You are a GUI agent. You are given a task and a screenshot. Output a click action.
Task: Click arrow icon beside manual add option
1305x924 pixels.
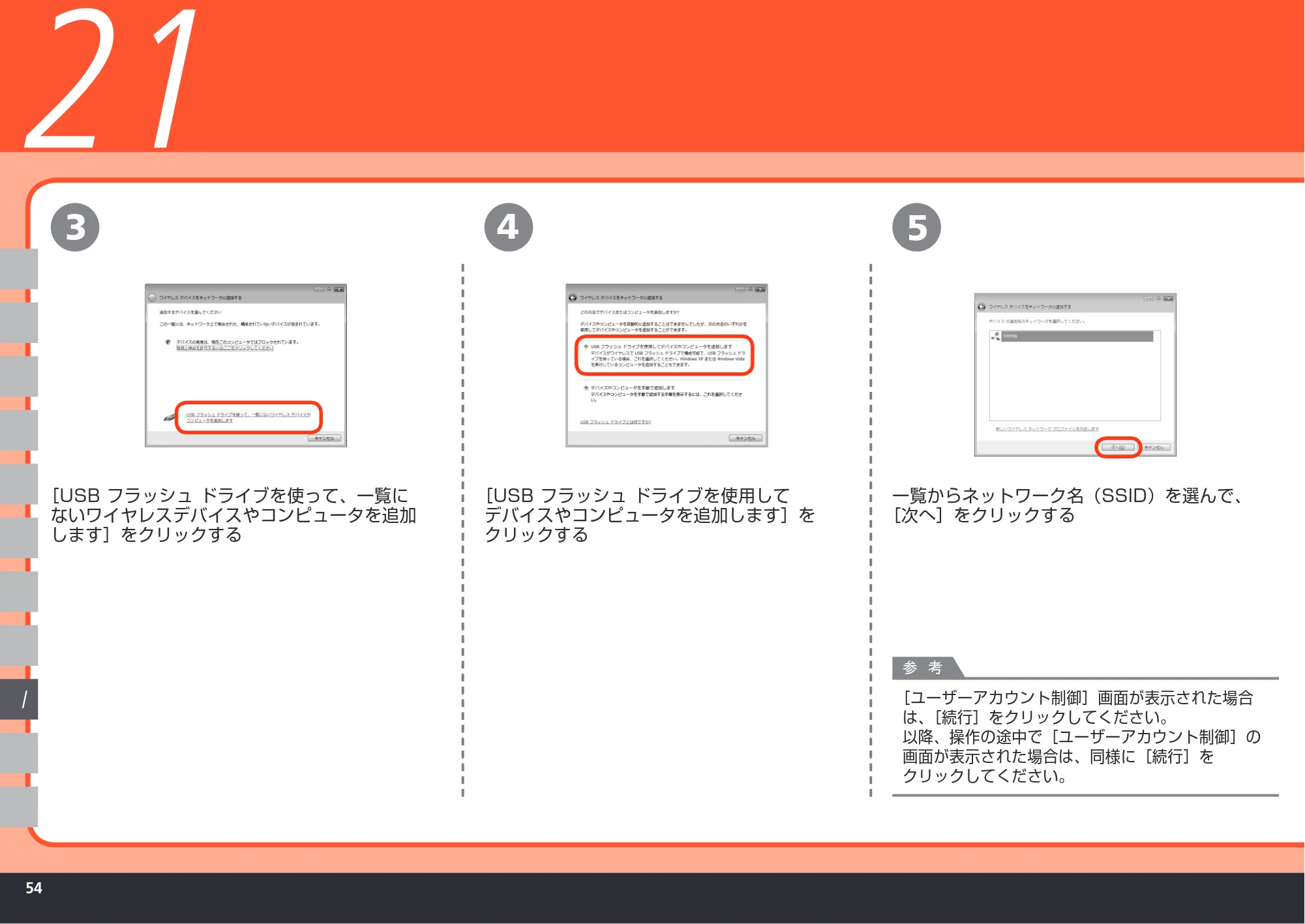pyautogui.click(x=586, y=388)
